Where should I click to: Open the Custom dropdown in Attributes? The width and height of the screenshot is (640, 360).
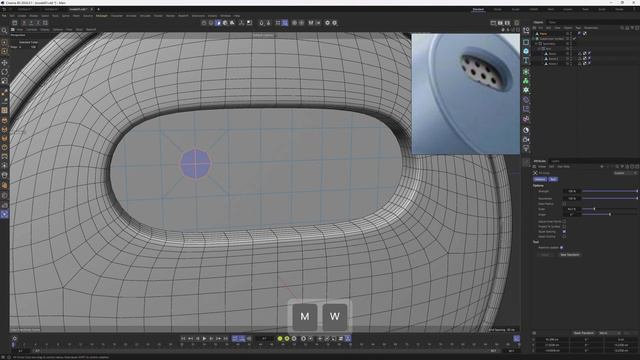point(625,173)
